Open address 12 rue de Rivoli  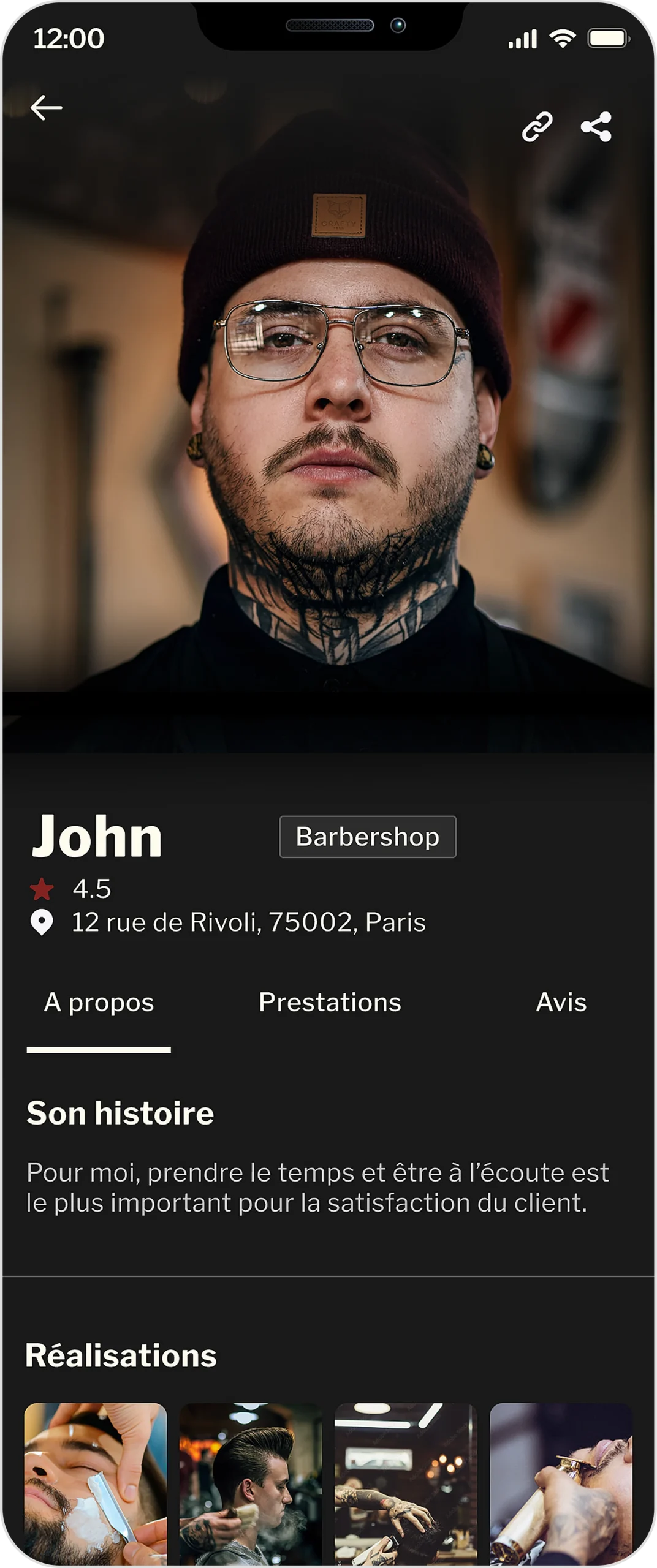[248, 922]
